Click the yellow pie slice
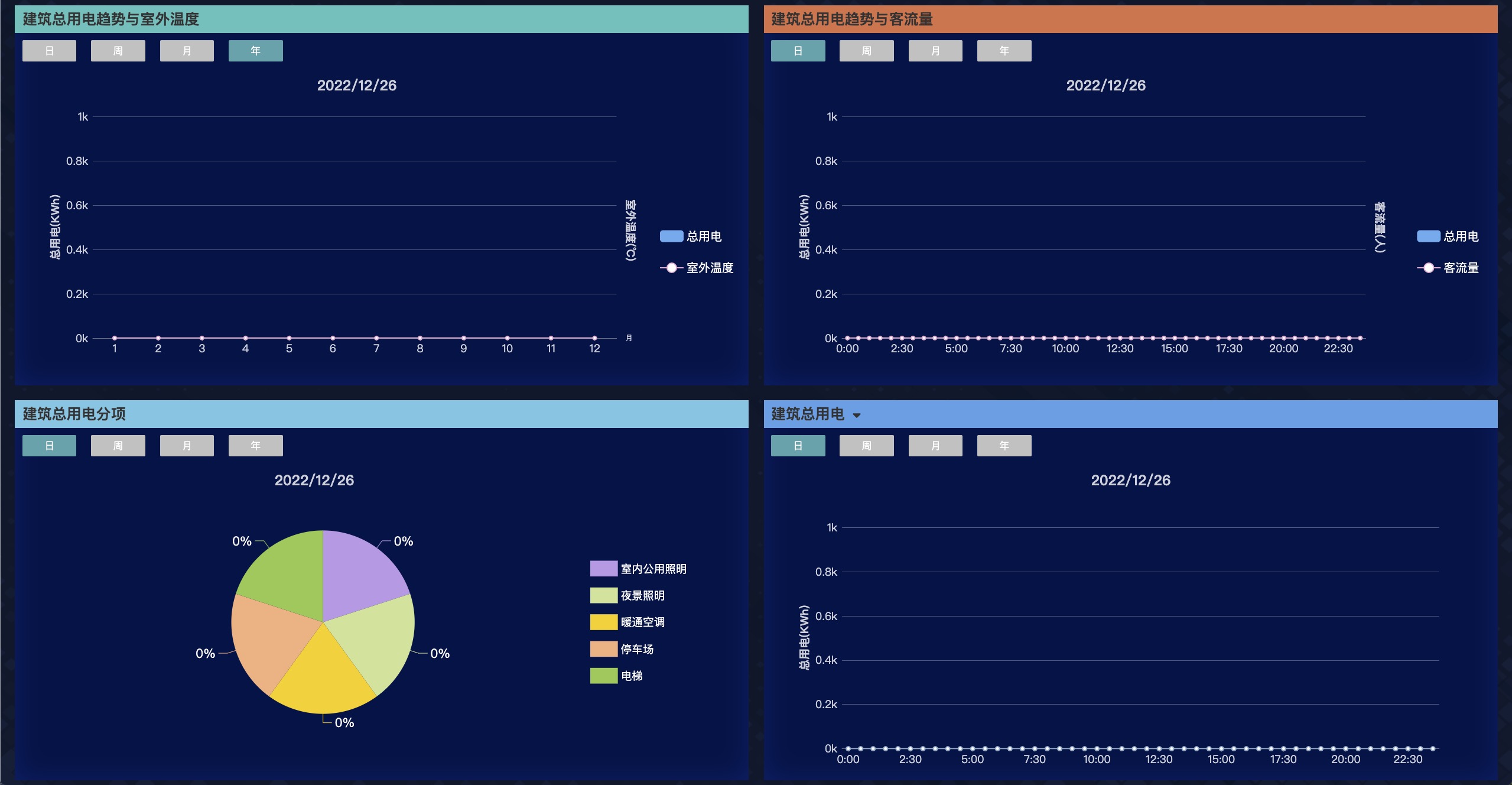Viewport: 1512px width, 785px height. point(323,677)
